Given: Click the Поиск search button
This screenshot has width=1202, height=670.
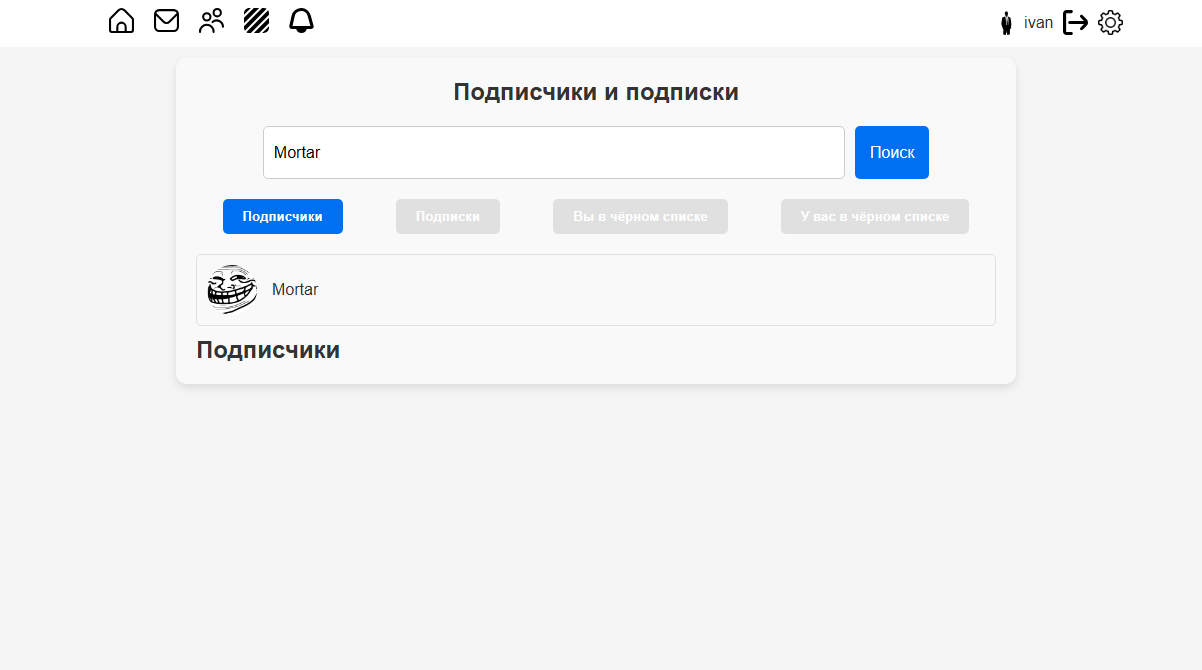Looking at the screenshot, I should pyautogui.click(x=892, y=152).
